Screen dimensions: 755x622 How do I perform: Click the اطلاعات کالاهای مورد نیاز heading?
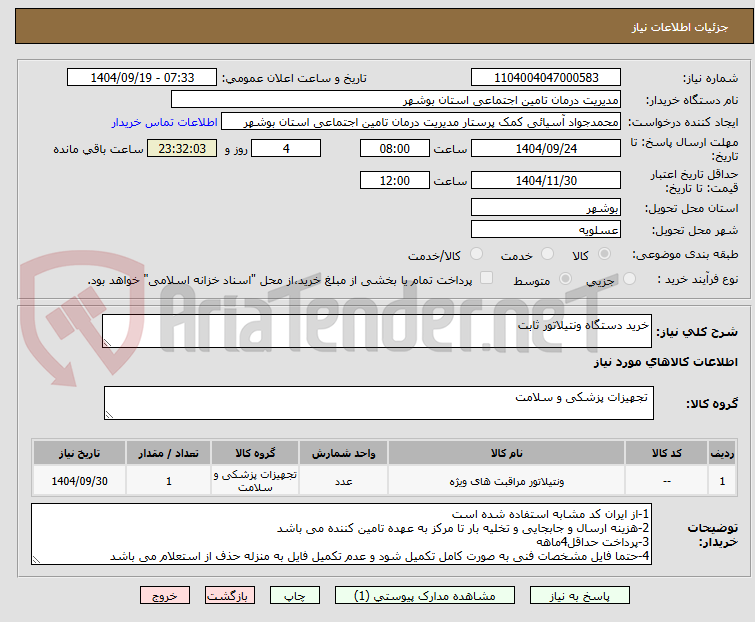coord(665,362)
